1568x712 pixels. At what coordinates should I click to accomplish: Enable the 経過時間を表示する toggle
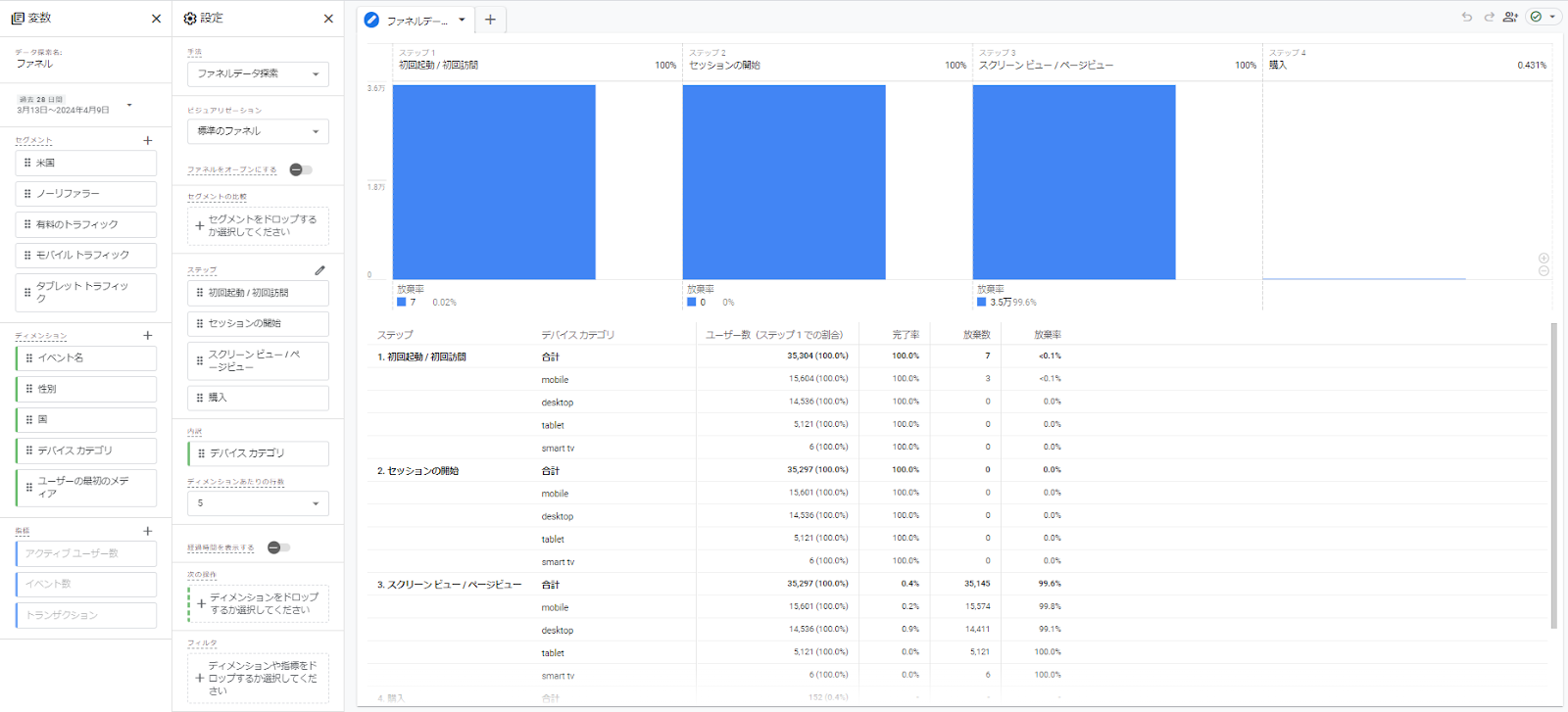[x=278, y=547]
